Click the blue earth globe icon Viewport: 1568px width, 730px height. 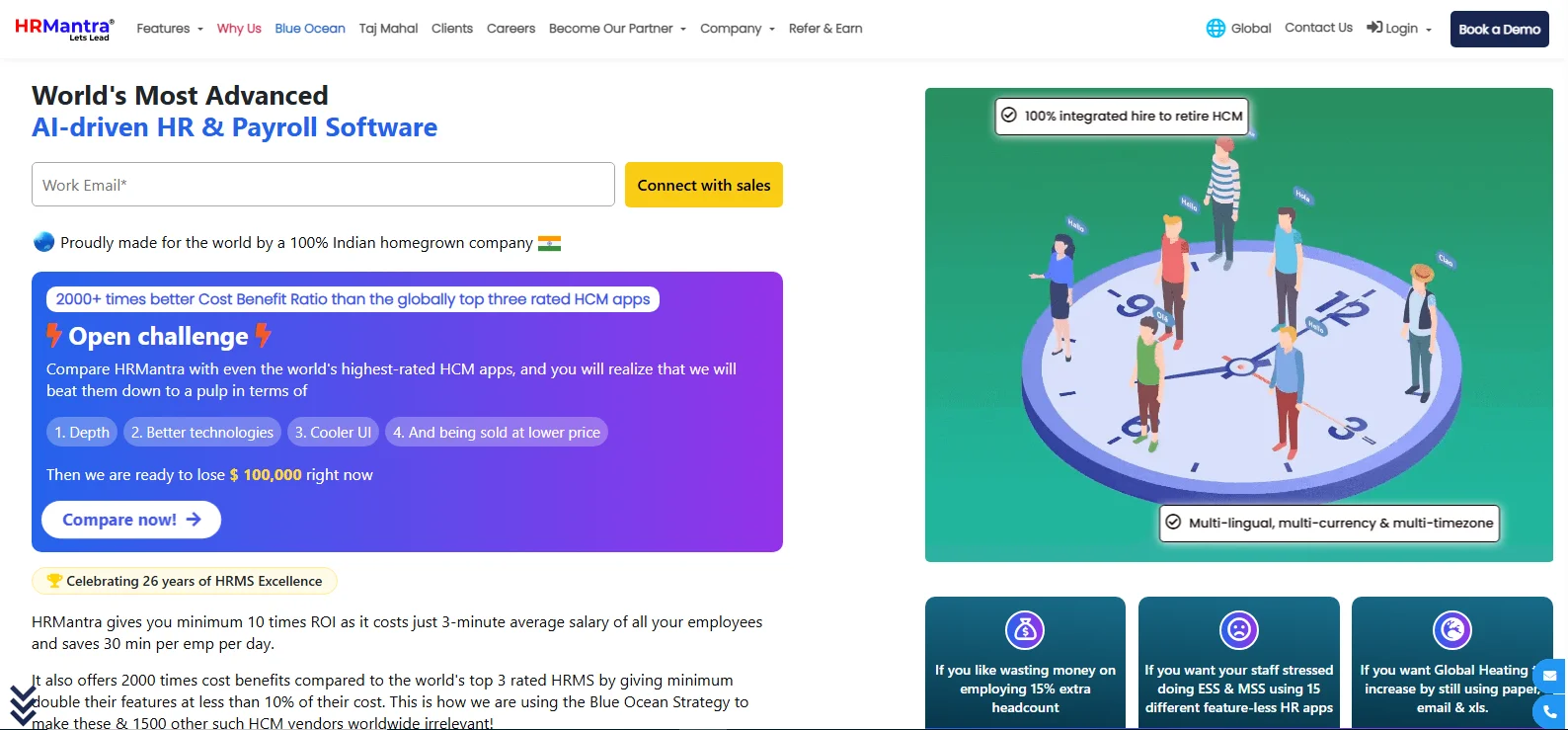(43, 241)
